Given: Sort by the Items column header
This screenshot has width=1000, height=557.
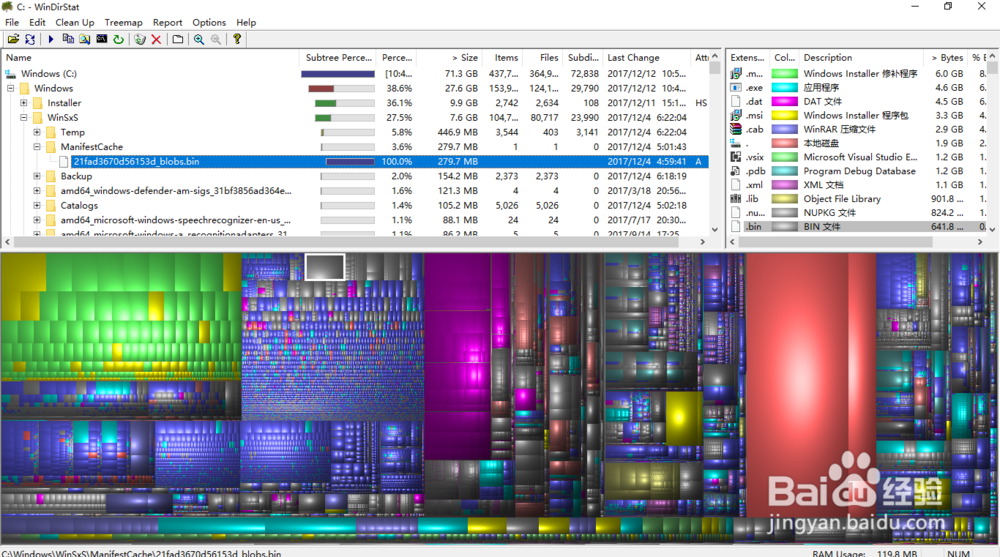Looking at the screenshot, I should click(x=502, y=57).
